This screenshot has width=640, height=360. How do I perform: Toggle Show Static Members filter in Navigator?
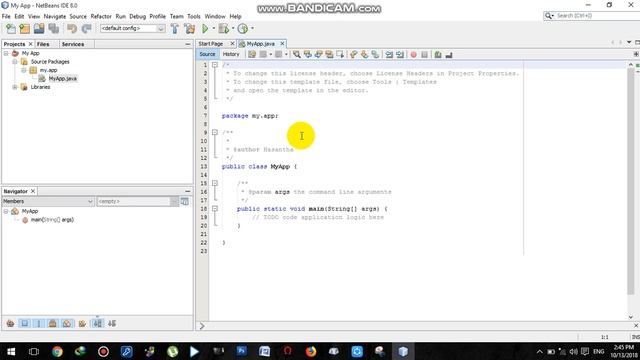[39, 324]
